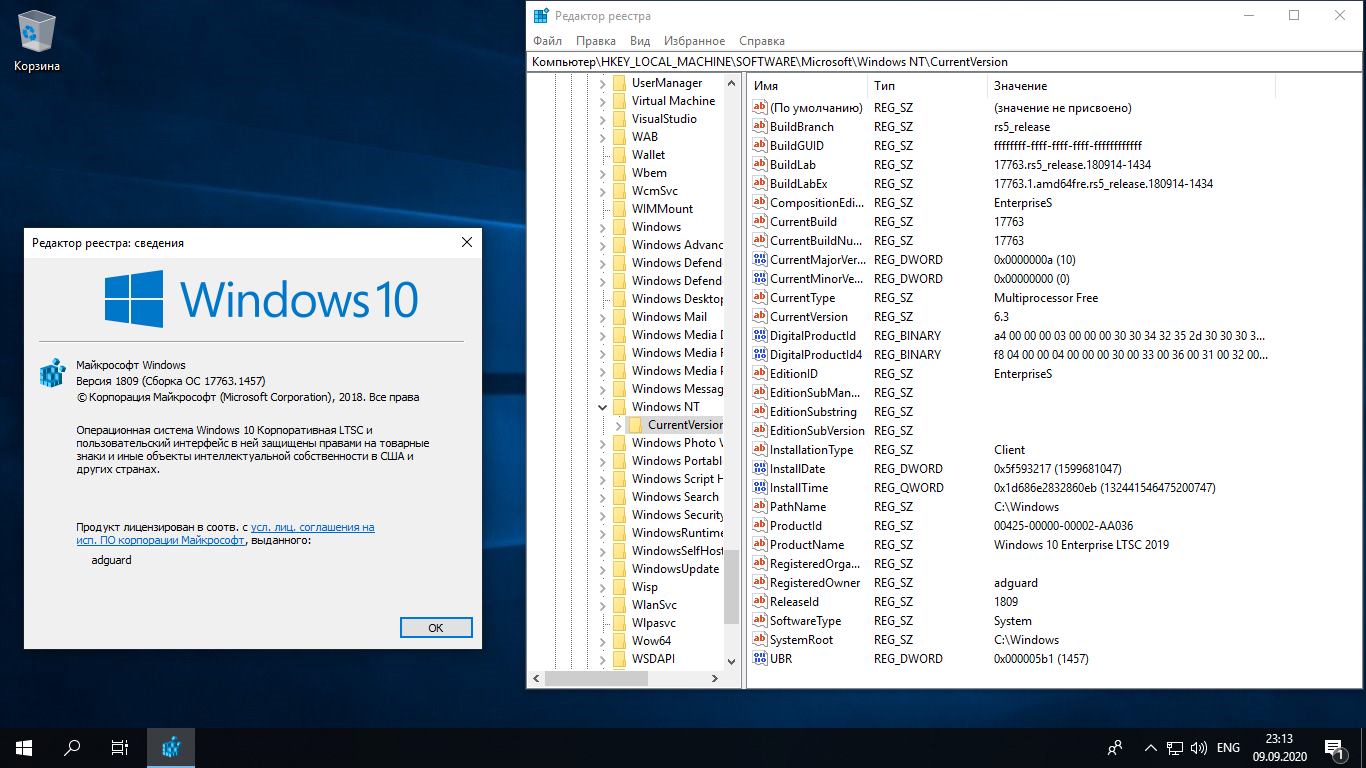Open the license agreement link

click(x=226, y=534)
